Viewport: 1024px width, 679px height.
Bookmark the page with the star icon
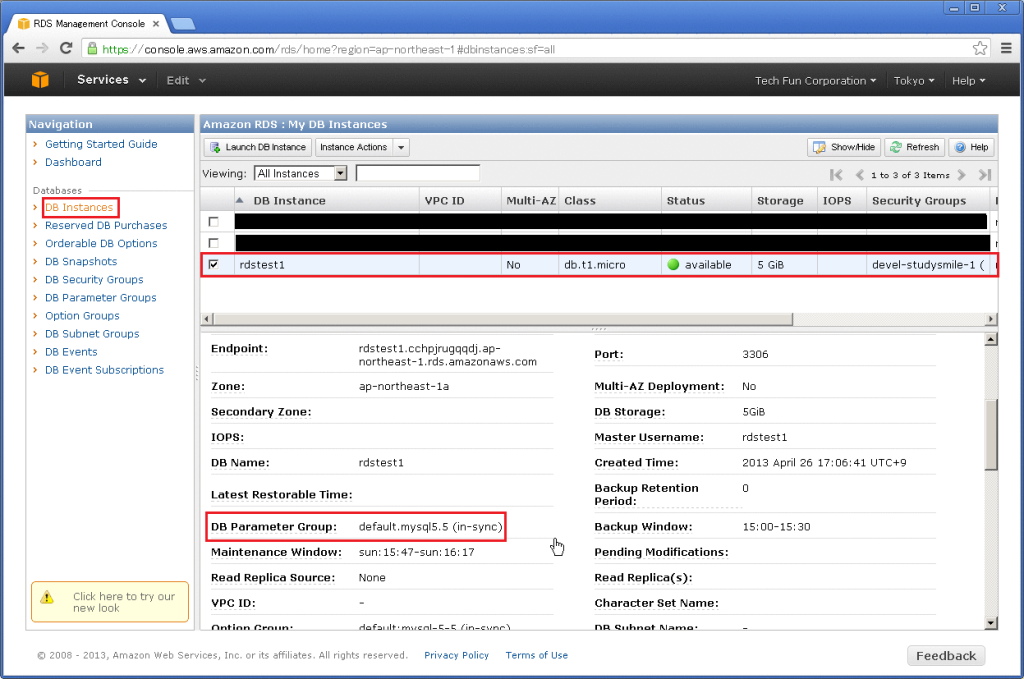click(x=980, y=48)
